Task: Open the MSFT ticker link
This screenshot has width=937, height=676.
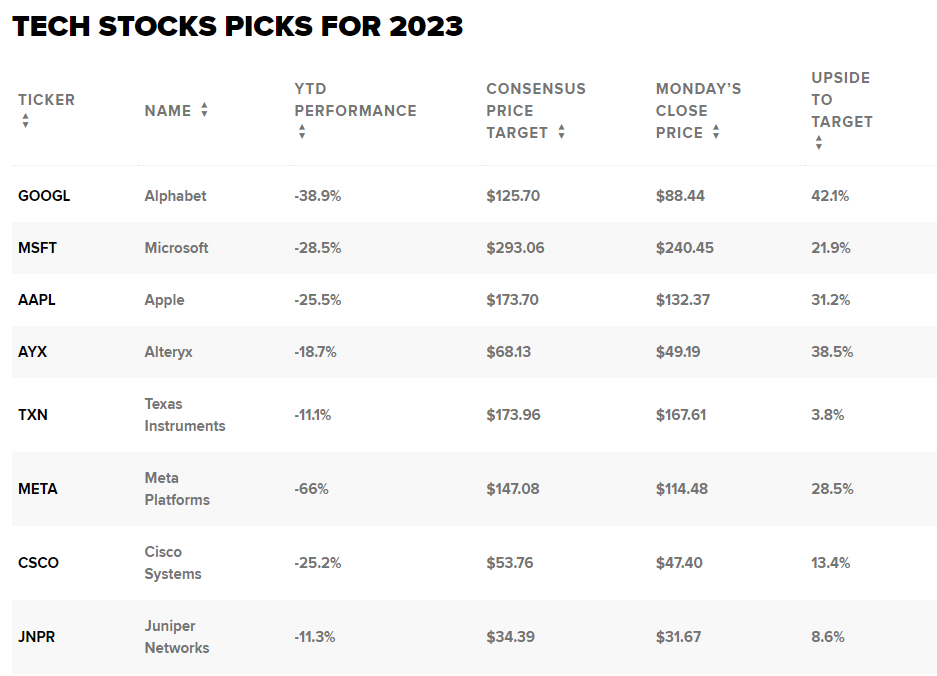Action: tap(38, 248)
